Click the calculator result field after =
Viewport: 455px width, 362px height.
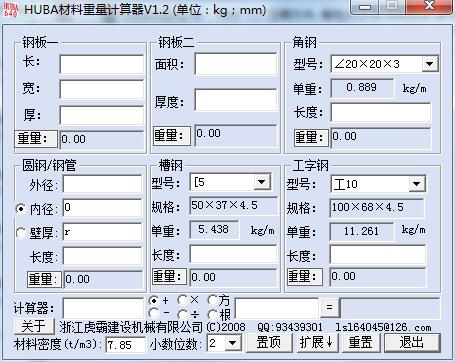[x=390, y=308]
